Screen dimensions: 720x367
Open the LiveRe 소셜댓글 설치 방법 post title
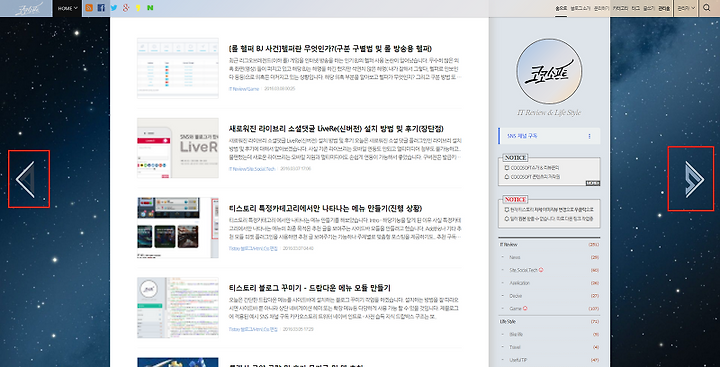pyautogui.click(x=336, y=129)
